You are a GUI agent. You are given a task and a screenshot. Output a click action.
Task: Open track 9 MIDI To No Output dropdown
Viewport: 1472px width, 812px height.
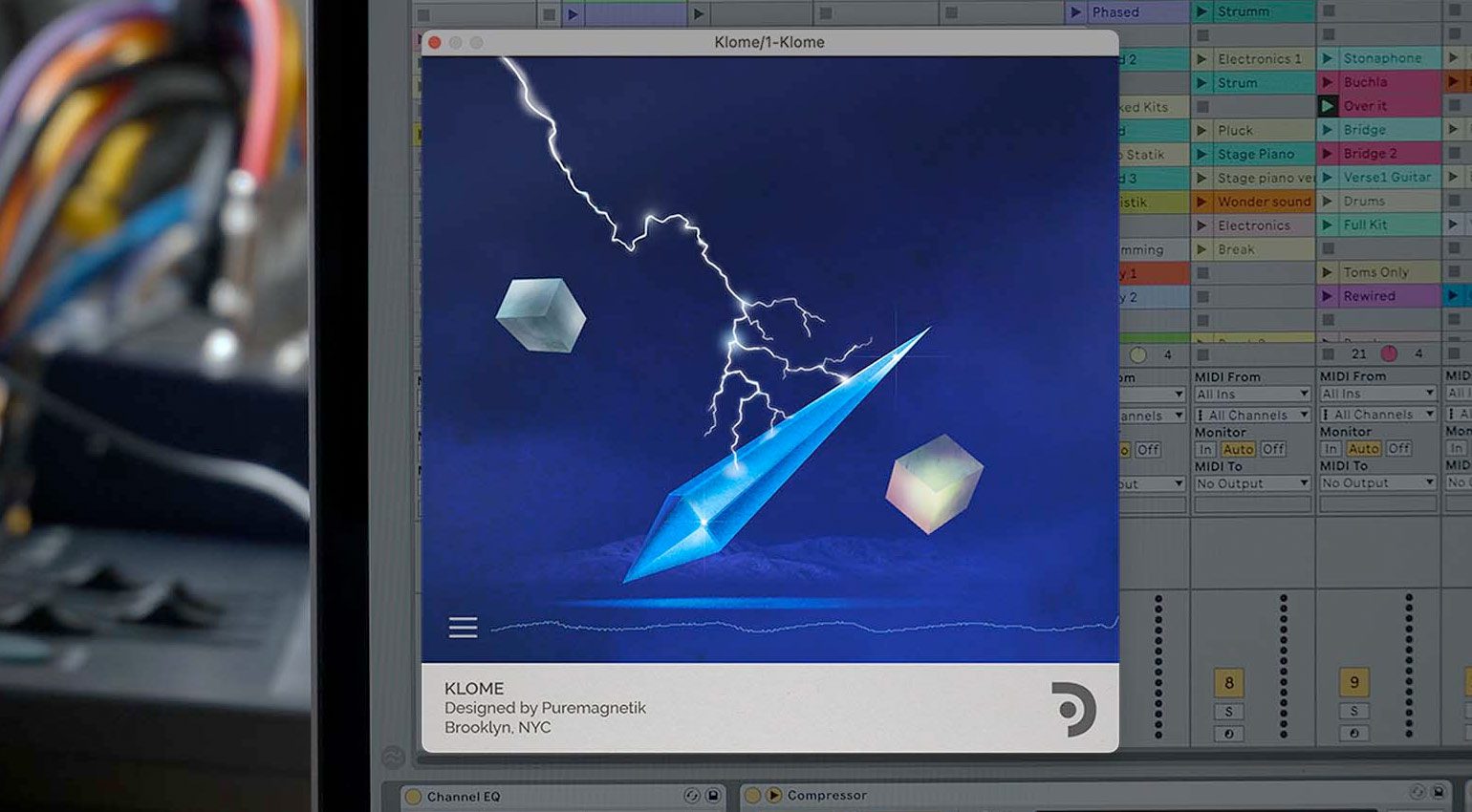point(1378,482)
